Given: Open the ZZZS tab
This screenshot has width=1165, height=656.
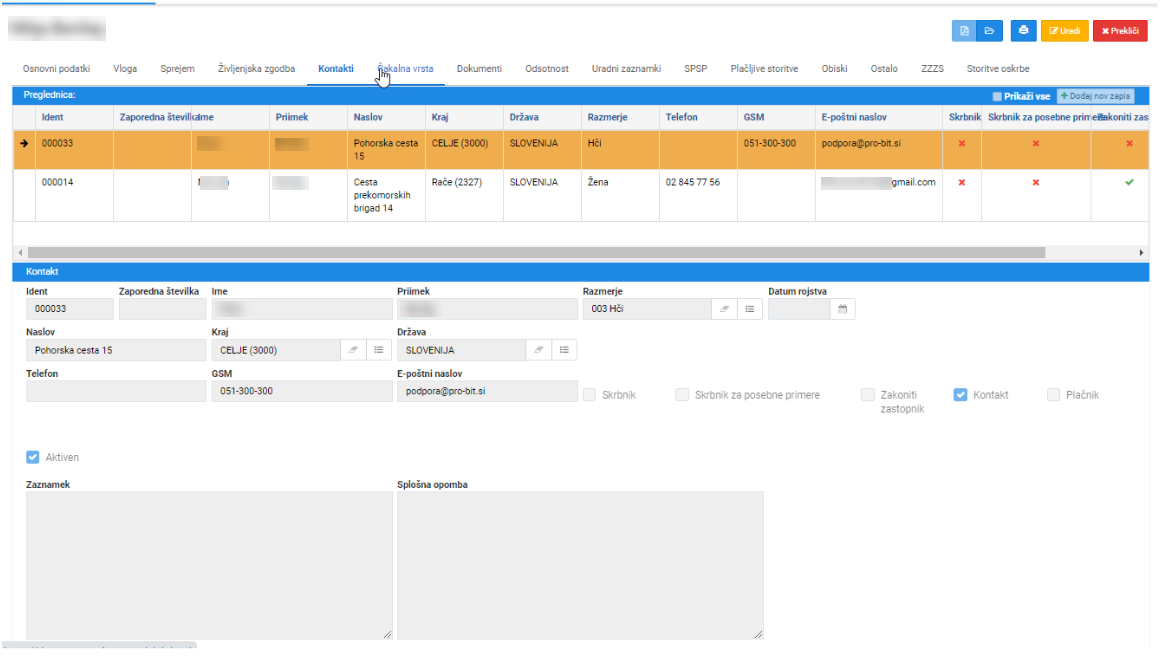Looking at the screenshot, I should click(932, 68).
